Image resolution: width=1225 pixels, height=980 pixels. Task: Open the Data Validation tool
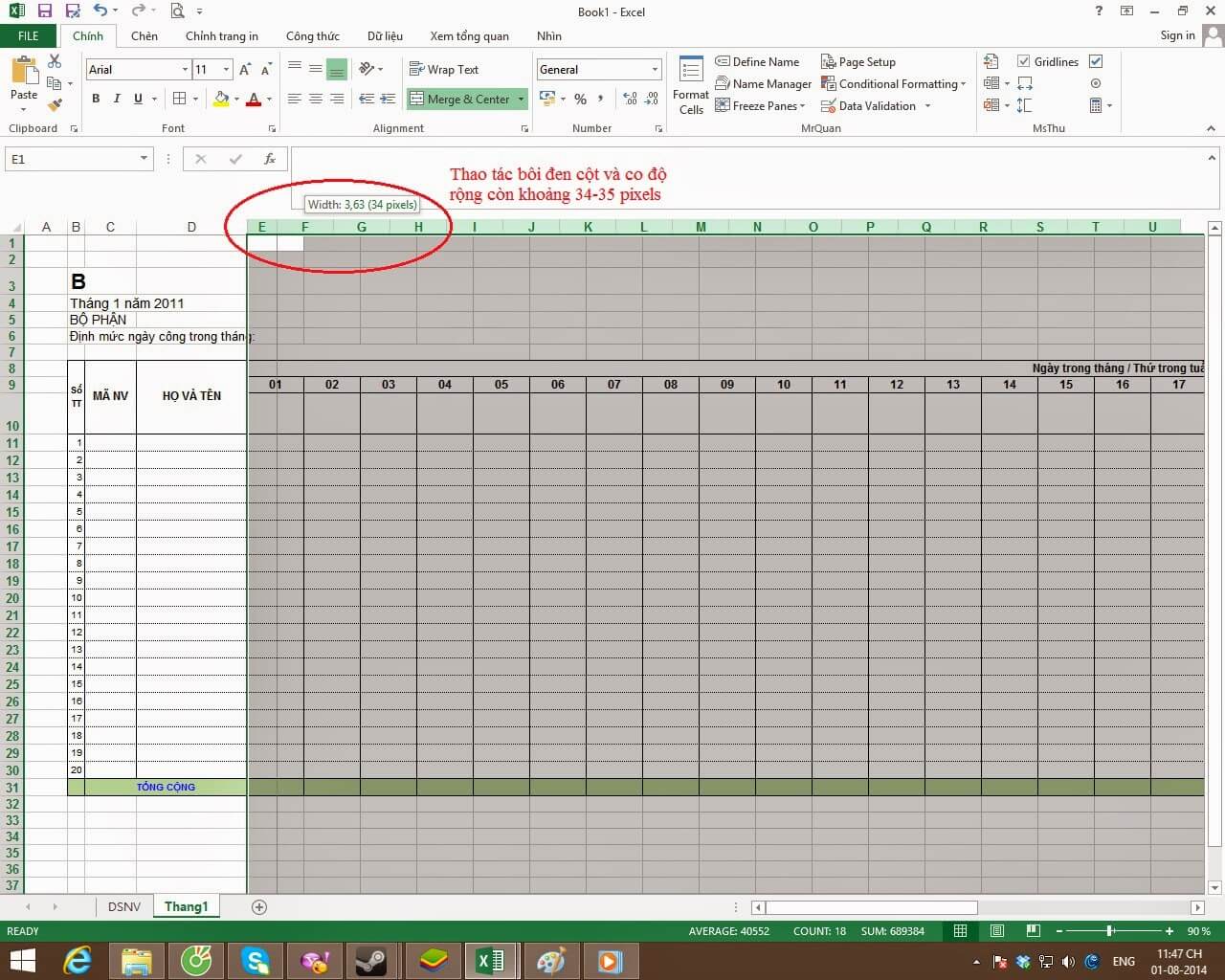tap(873, 105)
